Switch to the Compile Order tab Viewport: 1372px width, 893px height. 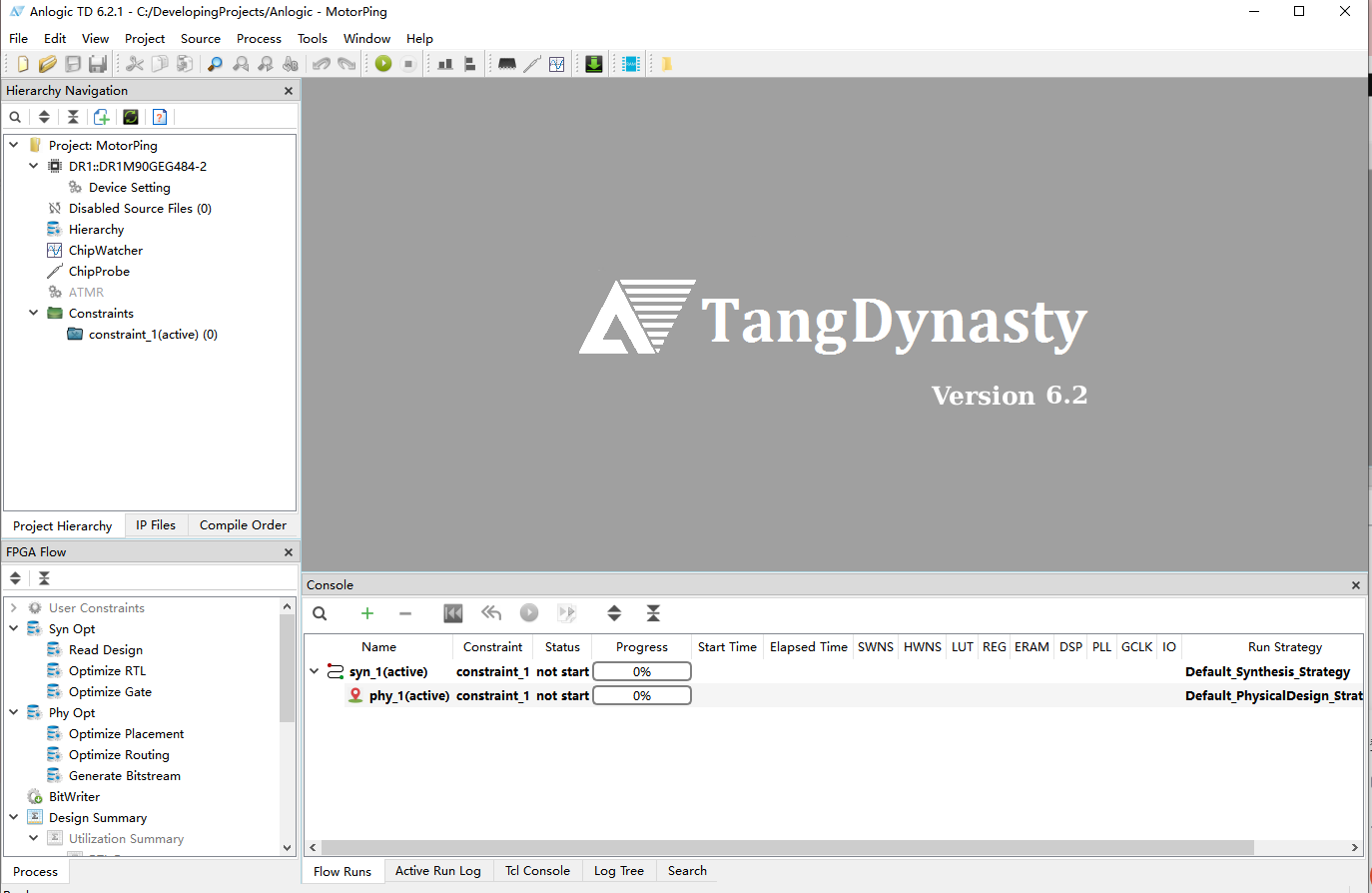[243, 525]
